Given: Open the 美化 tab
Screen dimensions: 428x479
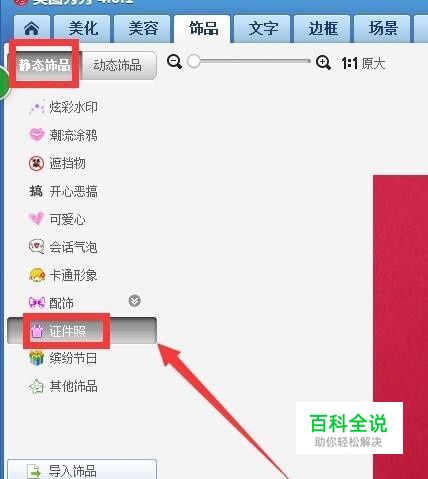Looking at the screenshot, I should 83,28.
